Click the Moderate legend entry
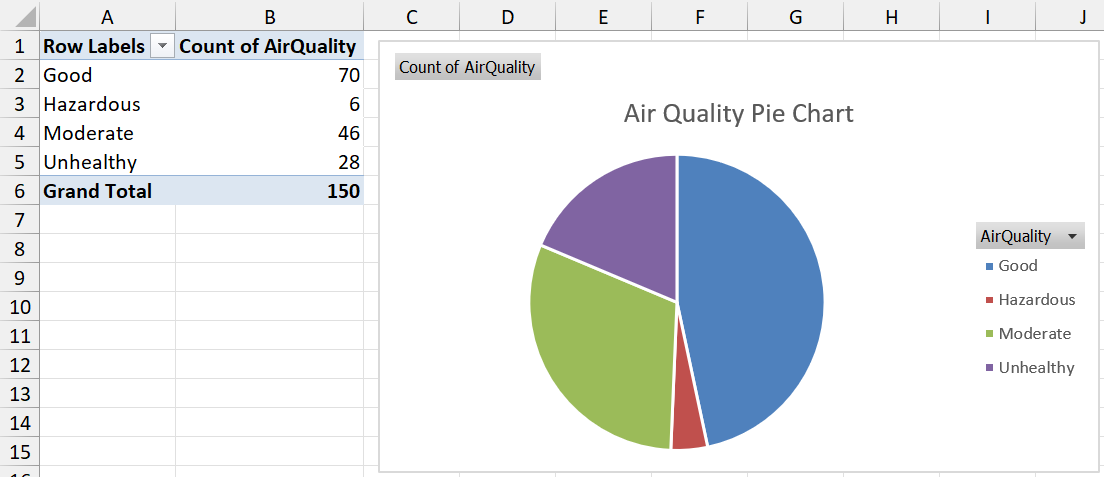The width and height of the screenshot is (1104, 477). [1034, 334]
